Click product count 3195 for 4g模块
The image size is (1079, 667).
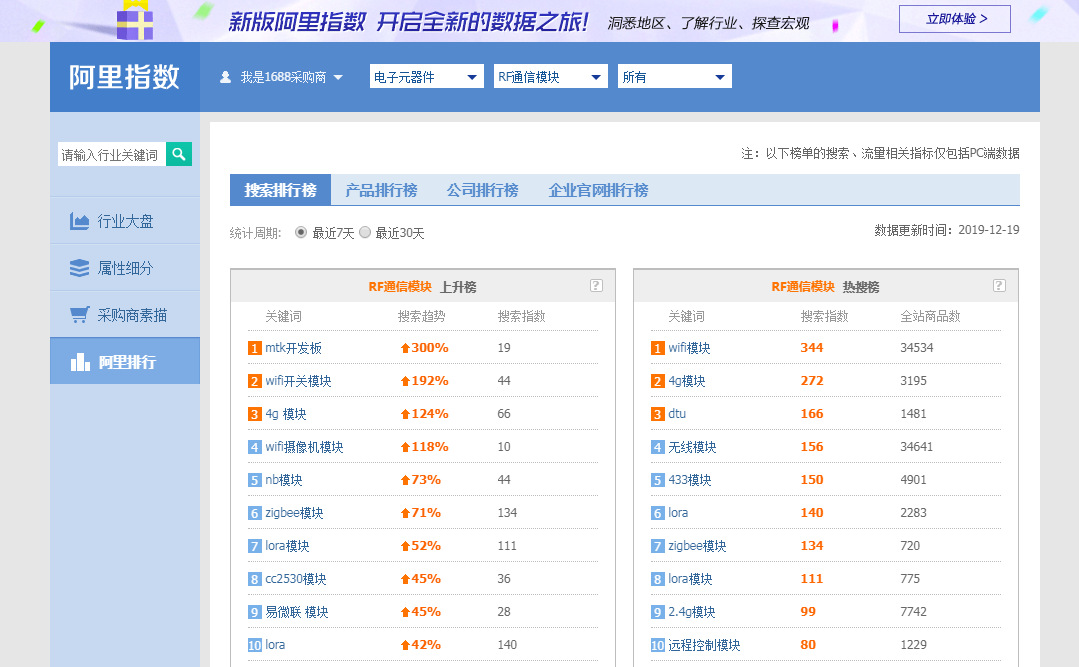tap(914, 381)
